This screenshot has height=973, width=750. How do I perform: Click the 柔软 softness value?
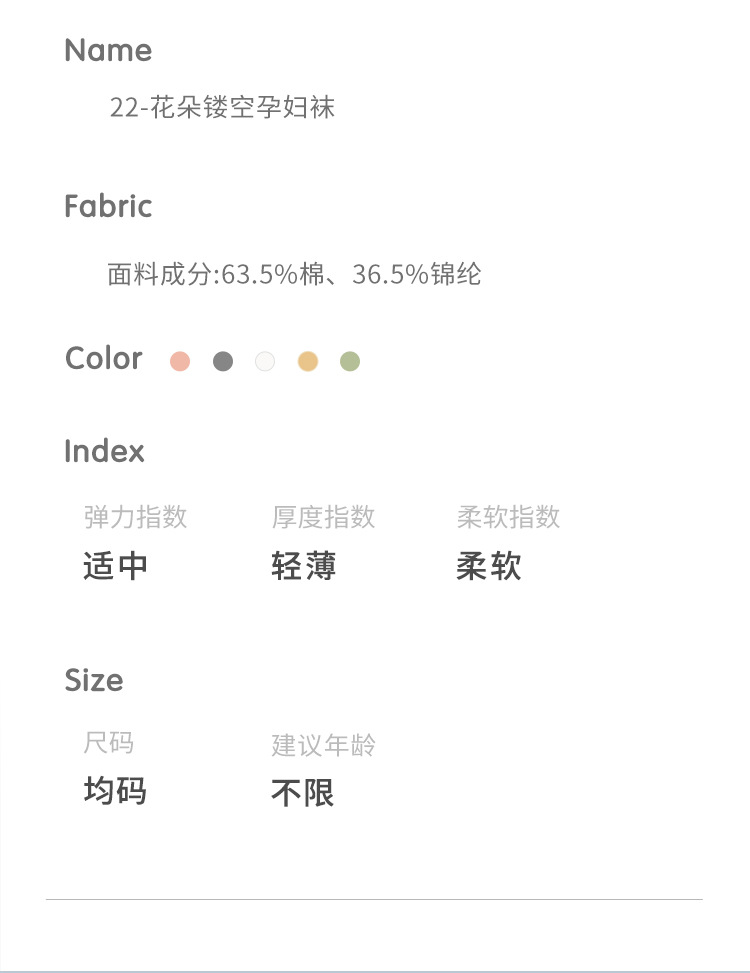[x=489, y=567]
